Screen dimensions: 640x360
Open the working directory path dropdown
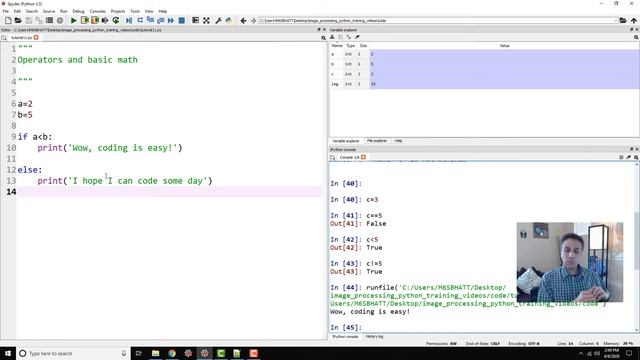pos(615,20)
